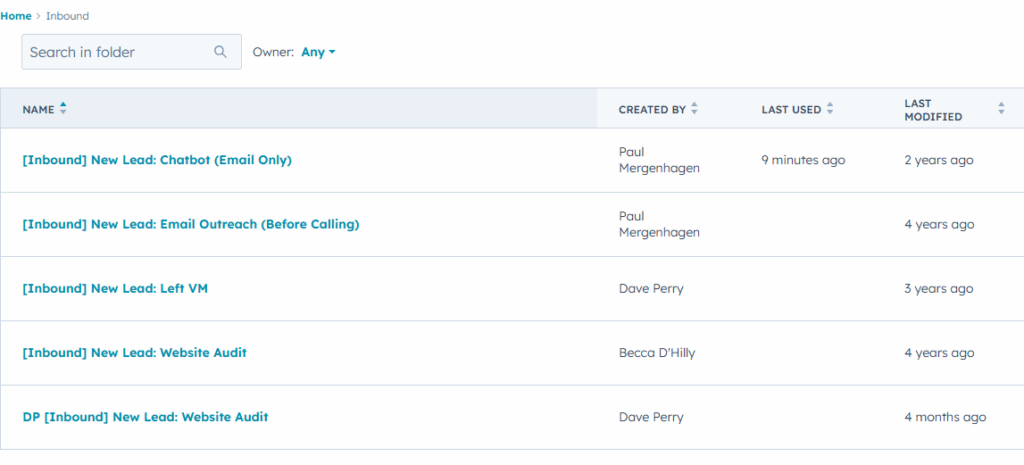Screen dimensions: 1024x465
Task: Click the '9 minutes ago' last used cell
Action: (x=803, y=160)
